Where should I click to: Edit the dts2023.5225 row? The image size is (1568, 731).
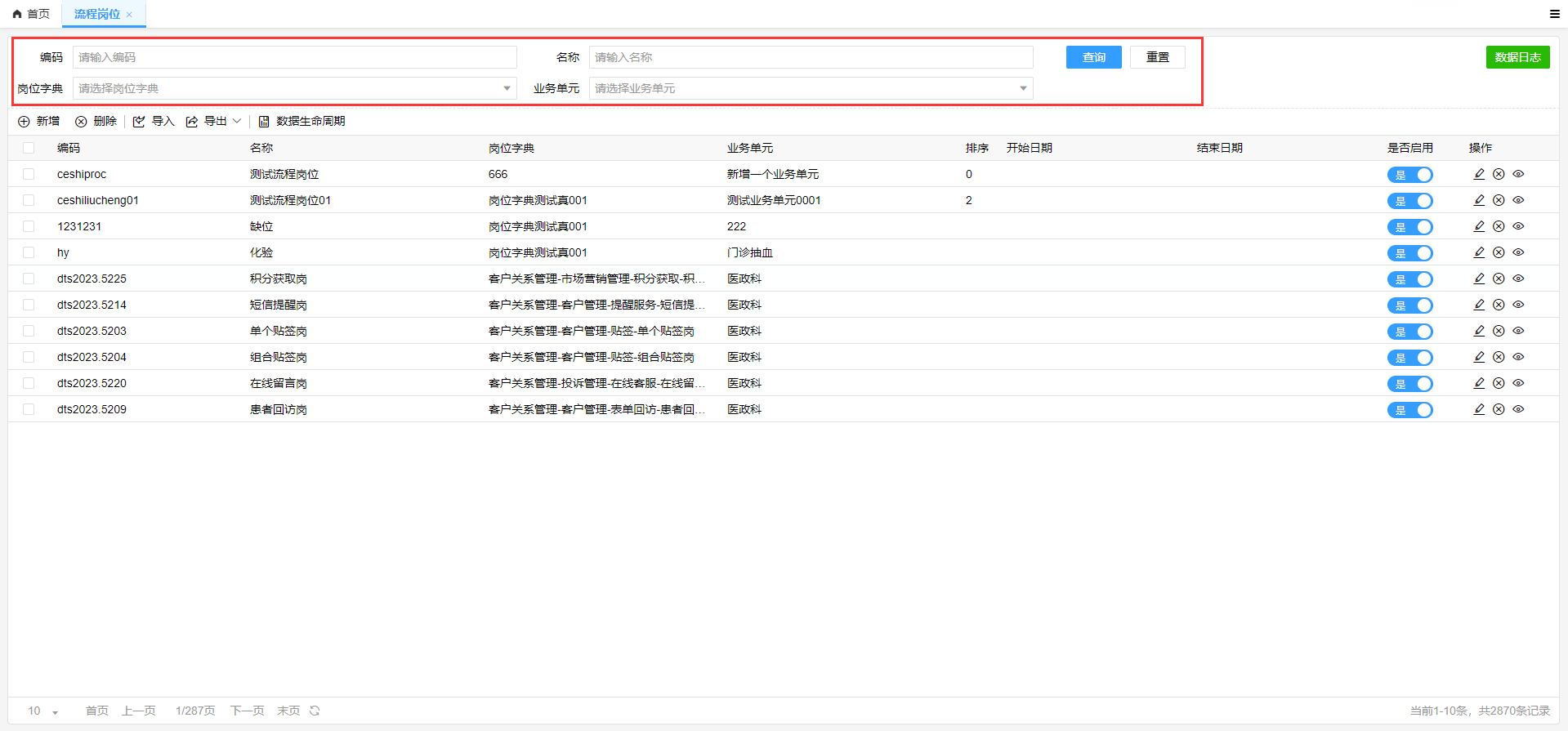(x=1479, y=279)
